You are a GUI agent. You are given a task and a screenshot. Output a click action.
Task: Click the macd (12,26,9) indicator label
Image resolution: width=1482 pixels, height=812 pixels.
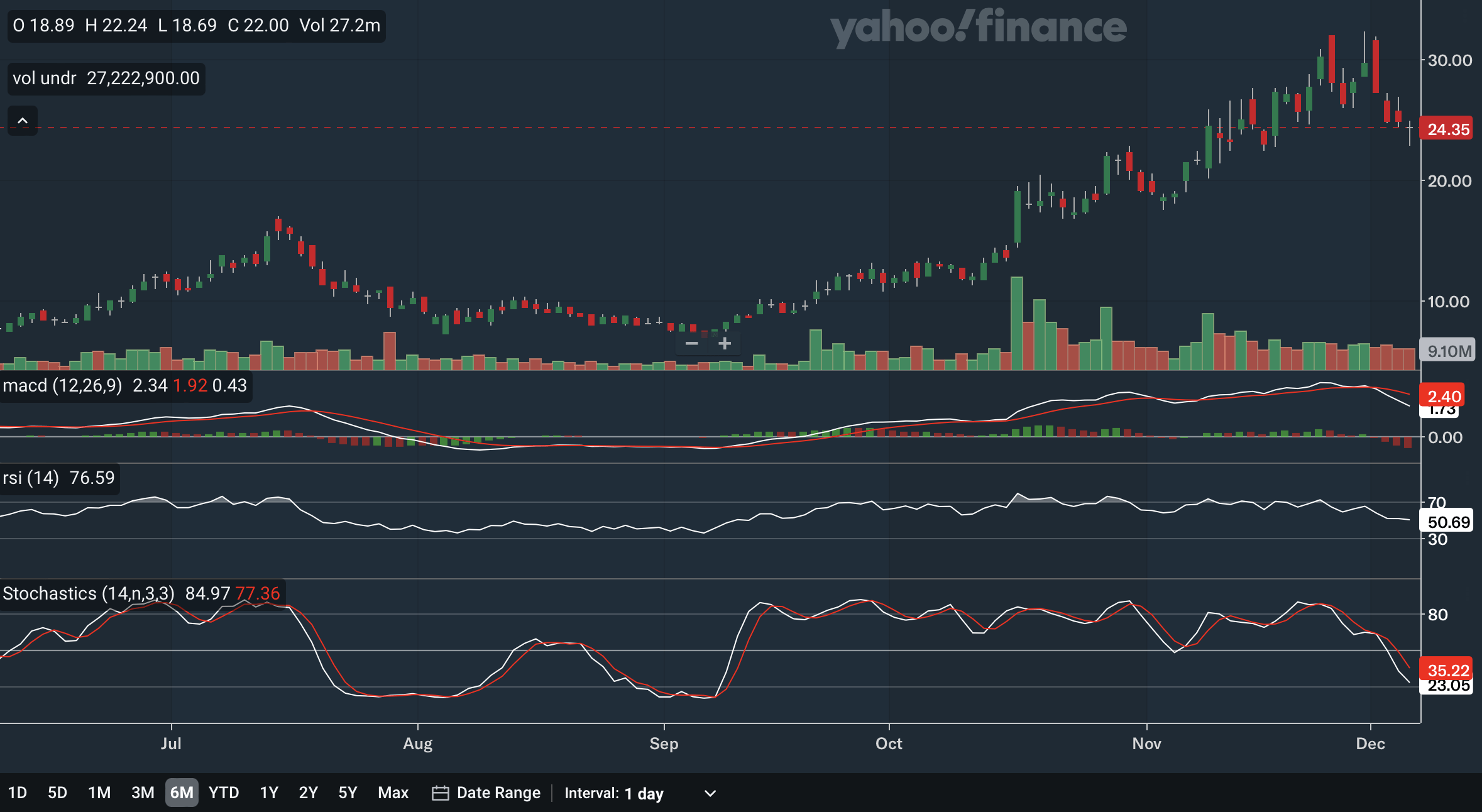click(x=63, y=385)
